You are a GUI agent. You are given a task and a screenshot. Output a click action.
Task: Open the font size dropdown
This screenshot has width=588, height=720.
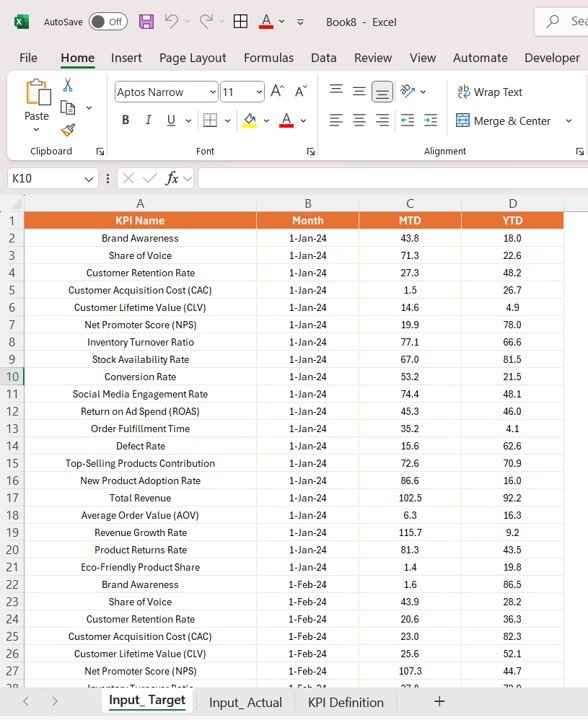(x=259, y=92)
